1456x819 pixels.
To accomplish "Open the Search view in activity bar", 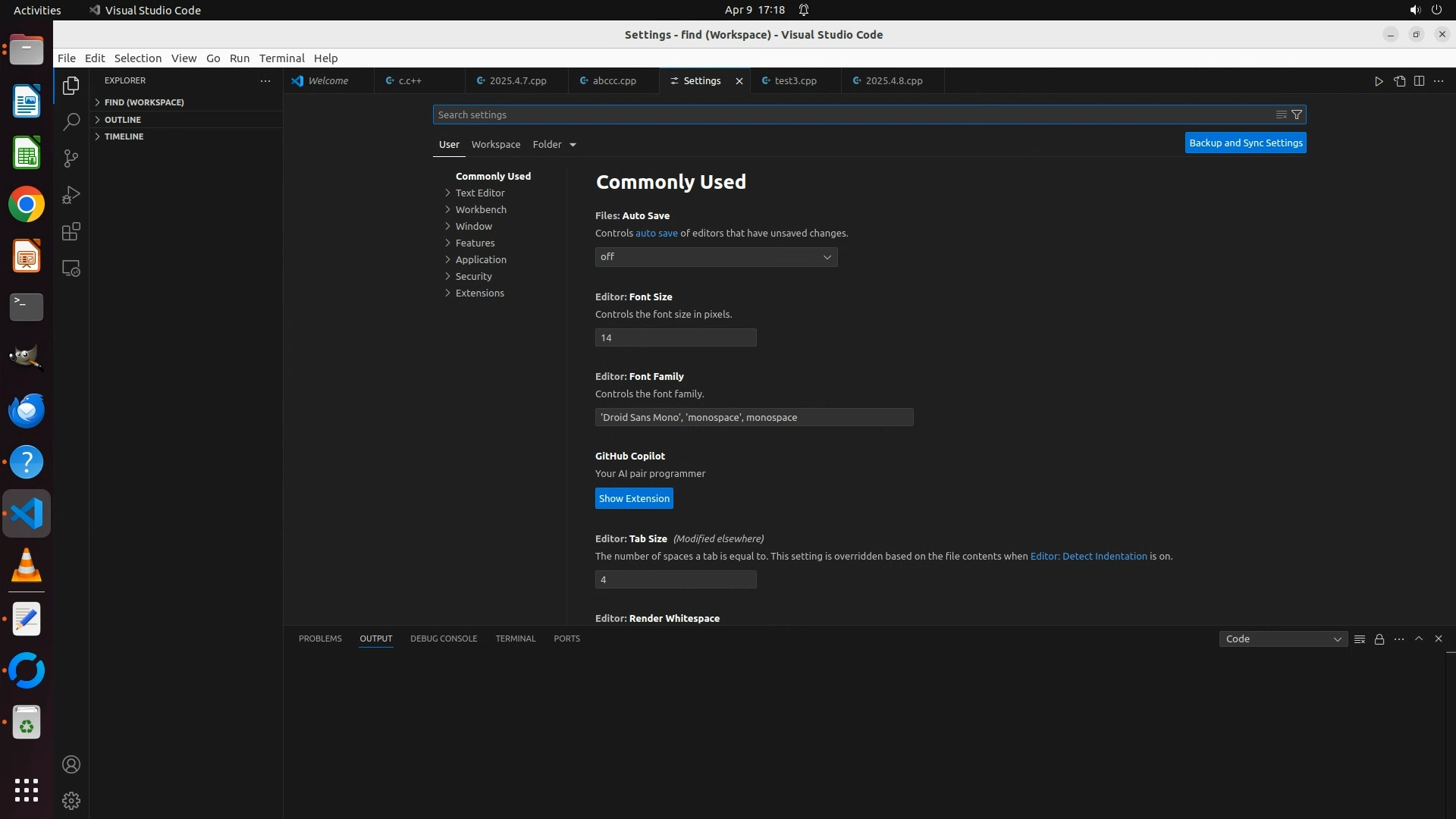I will pyautogui.click(x=71, y=122).
